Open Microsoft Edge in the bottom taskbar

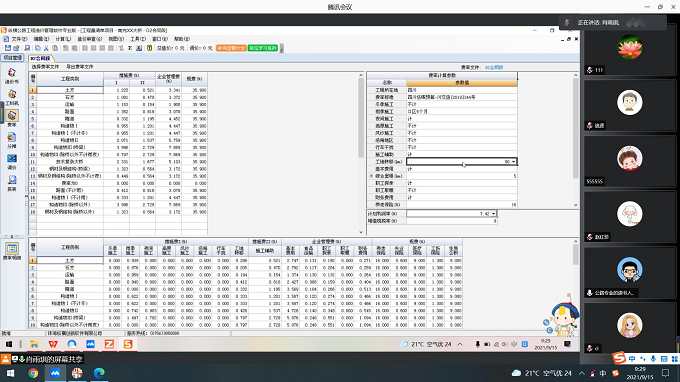pyautogui.click(x=99, y=373)
